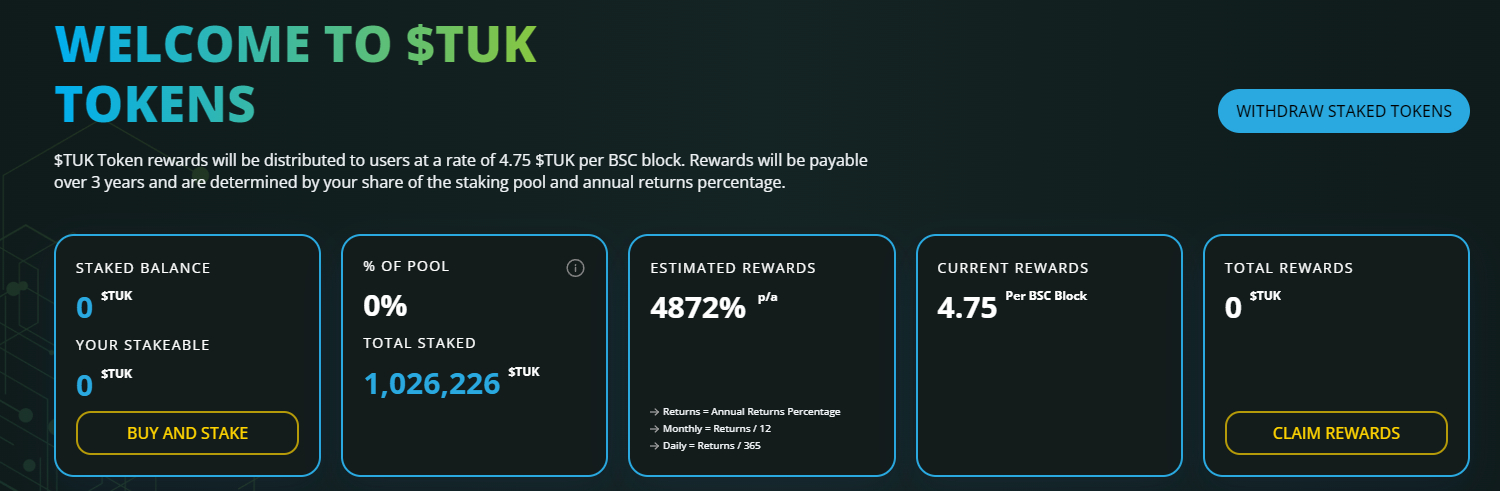Click the % of Pool label
The image size is (1500, 491).
pos(407,266)
